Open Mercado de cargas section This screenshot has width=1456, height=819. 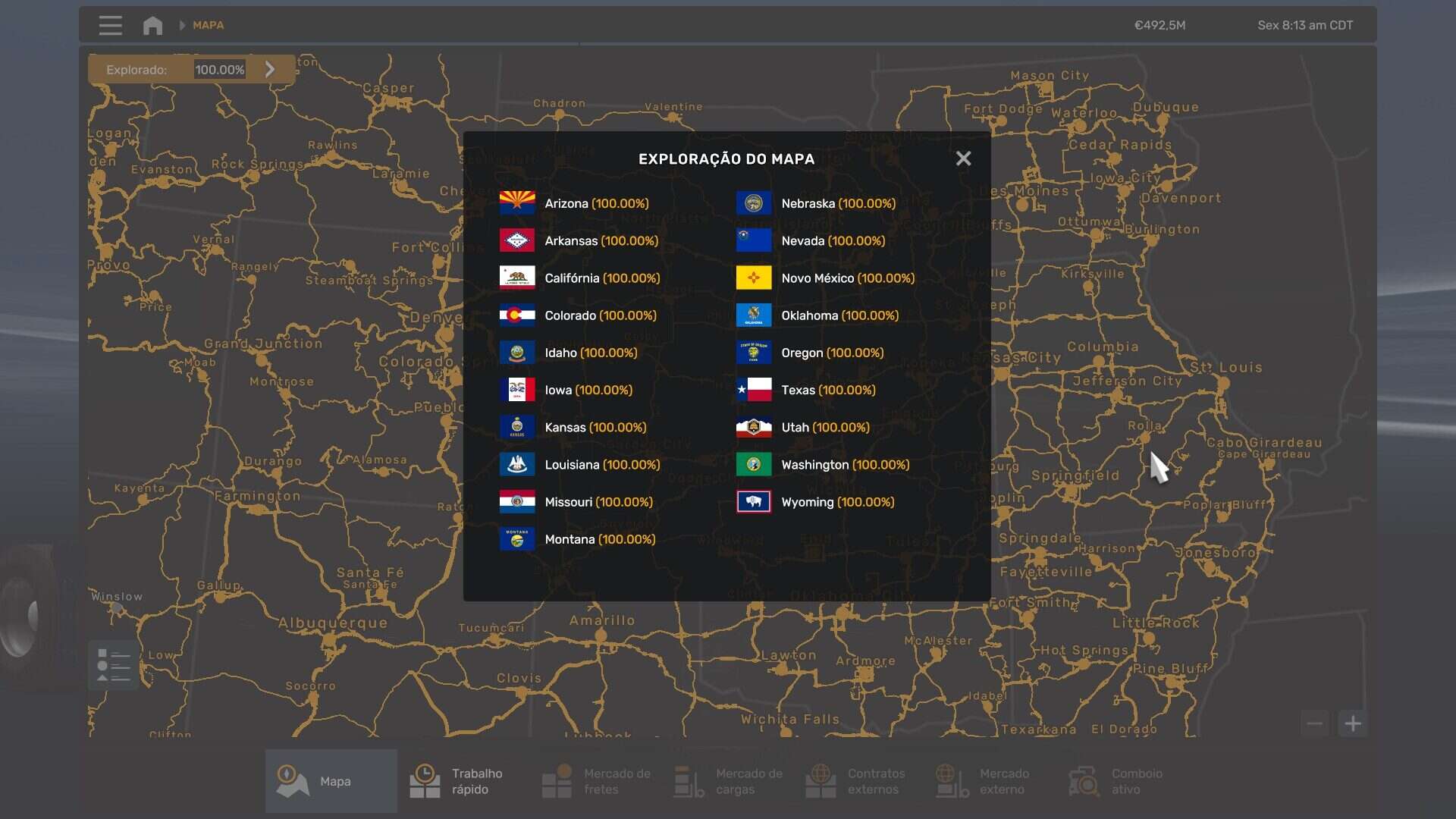click(726, 781)
